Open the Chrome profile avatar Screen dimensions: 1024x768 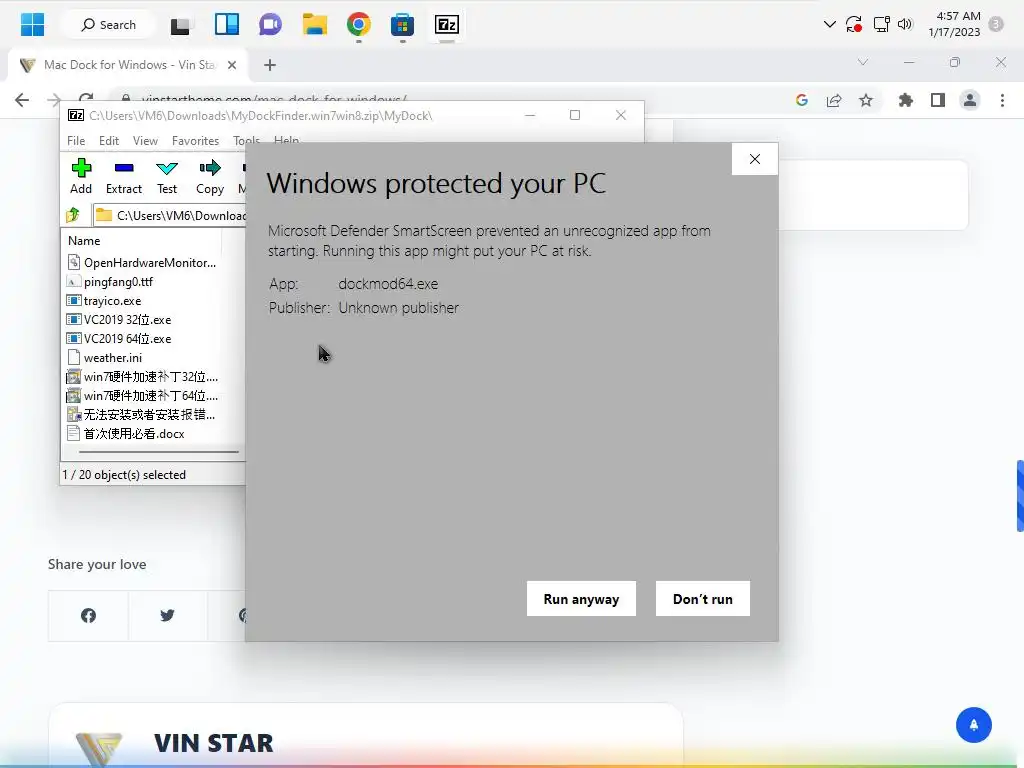[970, 100]
